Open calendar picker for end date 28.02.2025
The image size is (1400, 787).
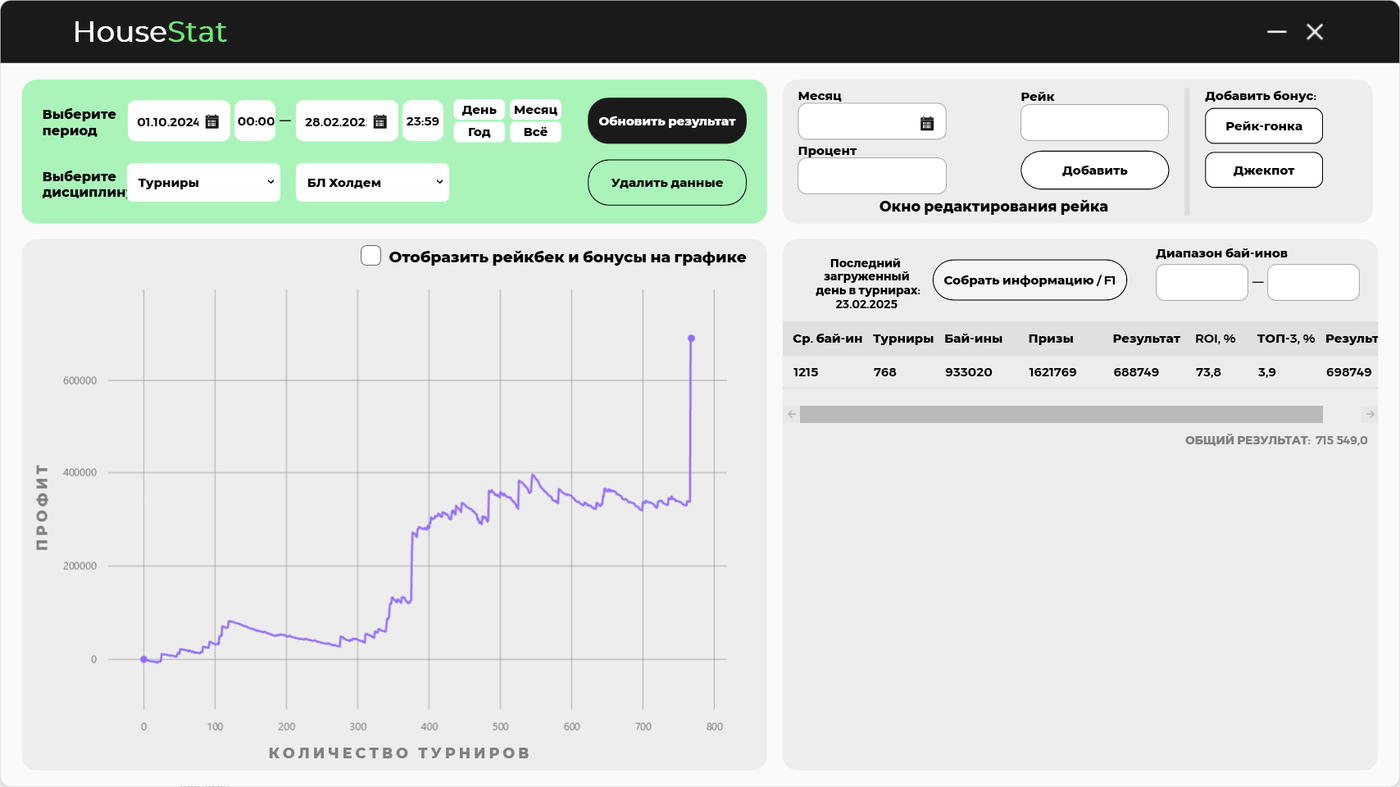click(x=379, y=120)
